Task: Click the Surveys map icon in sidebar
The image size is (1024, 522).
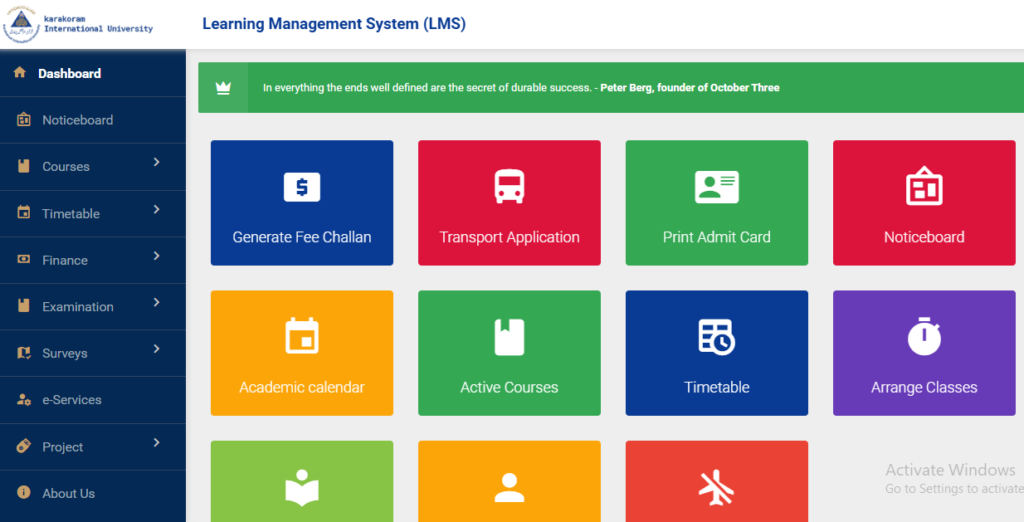Action: click(x=24, y=353)
